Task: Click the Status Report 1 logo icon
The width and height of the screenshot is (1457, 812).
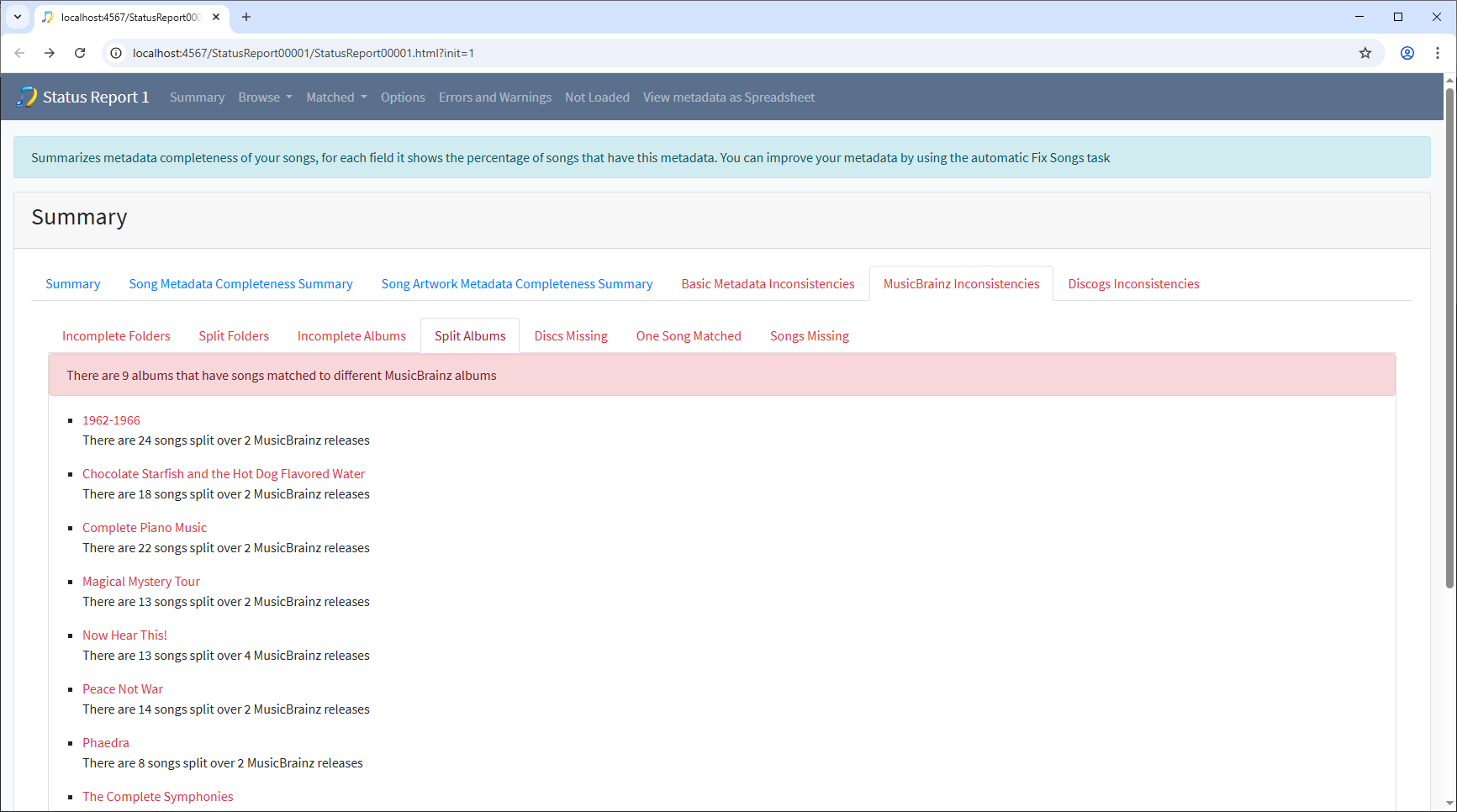Action: 27,97
